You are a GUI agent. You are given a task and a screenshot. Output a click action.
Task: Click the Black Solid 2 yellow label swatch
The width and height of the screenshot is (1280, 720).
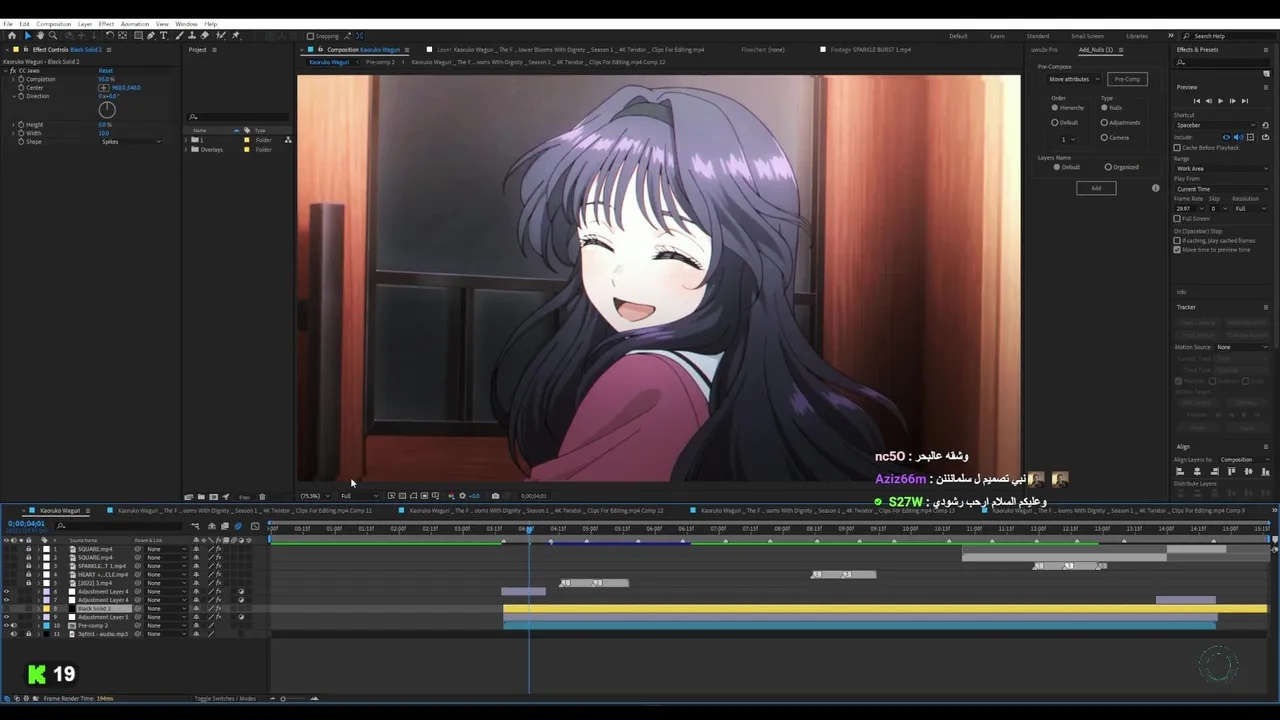pyautogui.click(x=46, y=608)
